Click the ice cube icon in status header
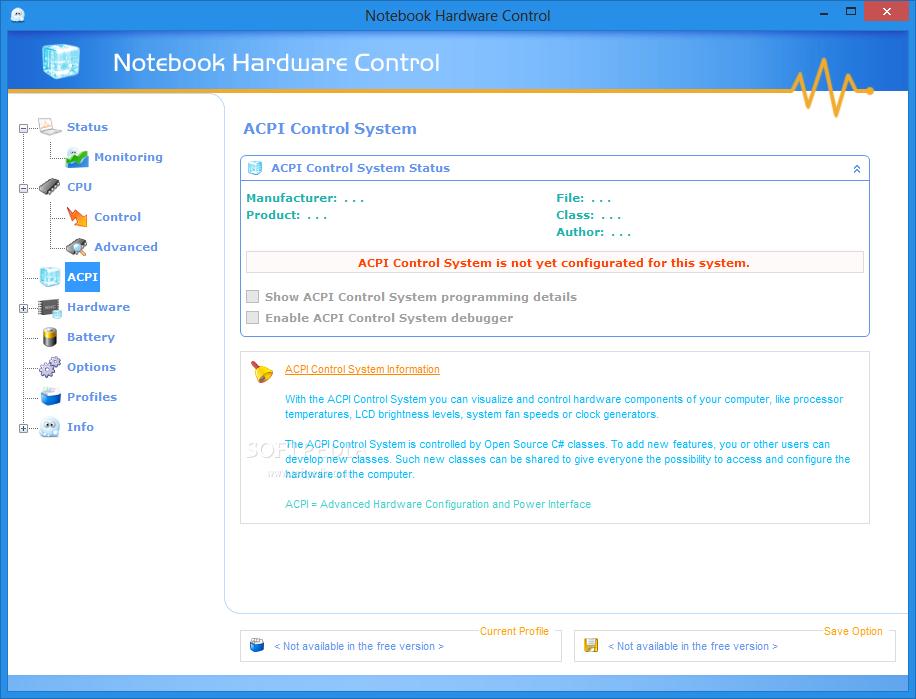916x699 pixels. coord(255,168)
